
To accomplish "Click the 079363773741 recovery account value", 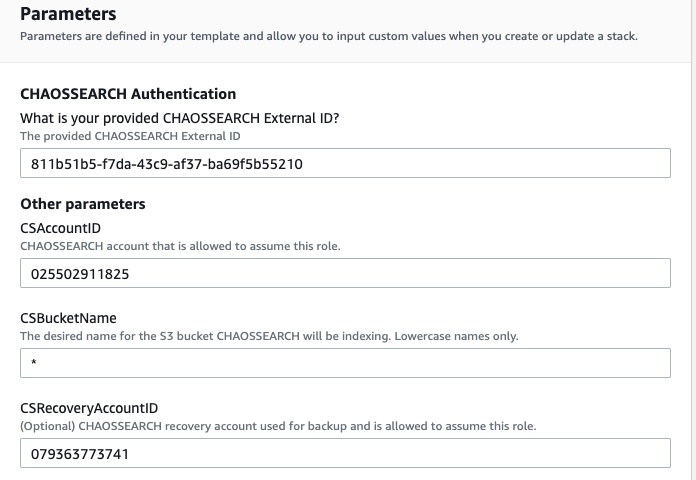I will click(x=80, y=454).
